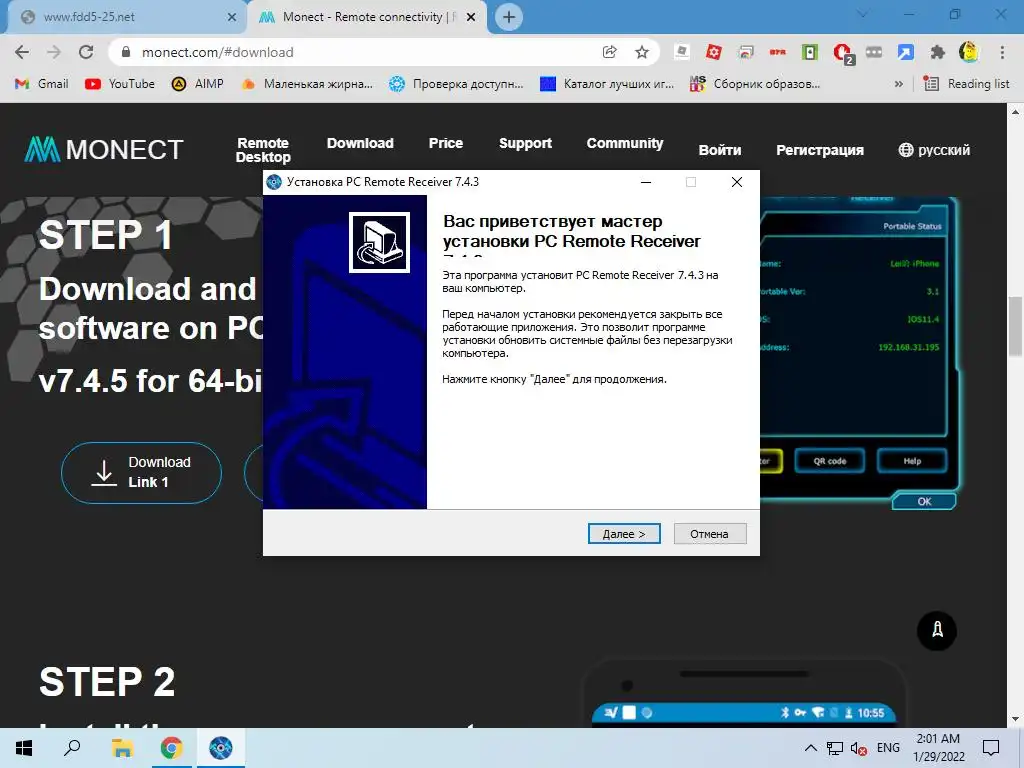Open the Сборник образов... bookmark
Viewport: 1024px width, 768px height.
click(755, 84)
